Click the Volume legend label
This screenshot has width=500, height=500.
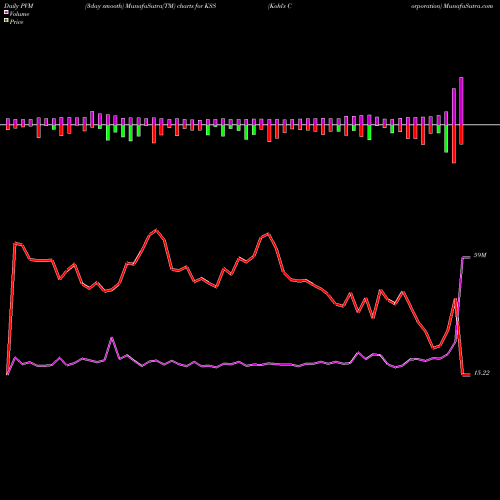(19, 14)
